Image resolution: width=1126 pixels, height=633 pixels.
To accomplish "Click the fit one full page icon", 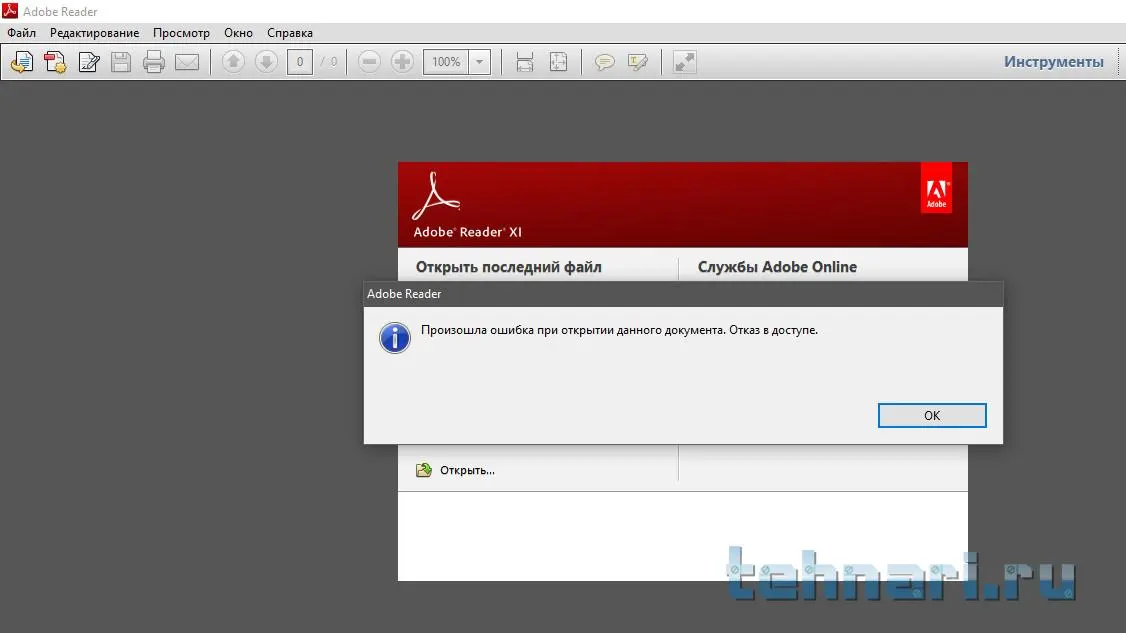I will [558, 62].
